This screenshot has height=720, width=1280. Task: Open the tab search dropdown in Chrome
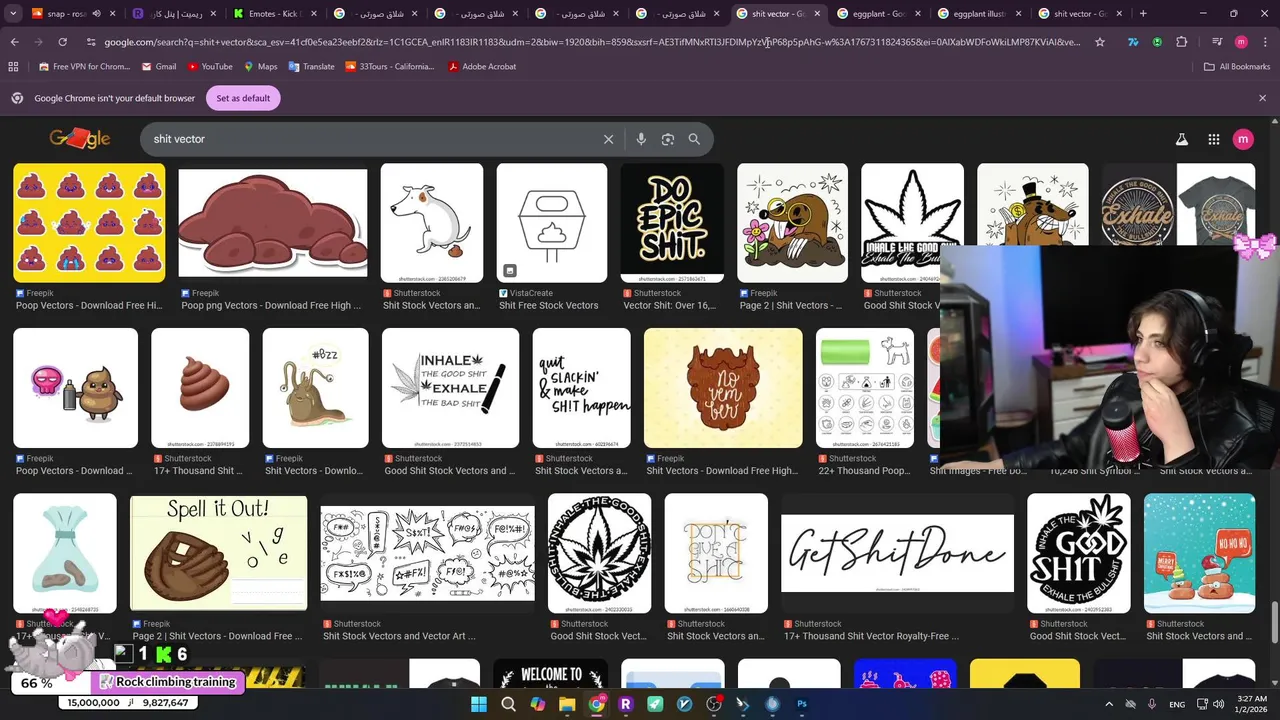click(x=13, y=14)
